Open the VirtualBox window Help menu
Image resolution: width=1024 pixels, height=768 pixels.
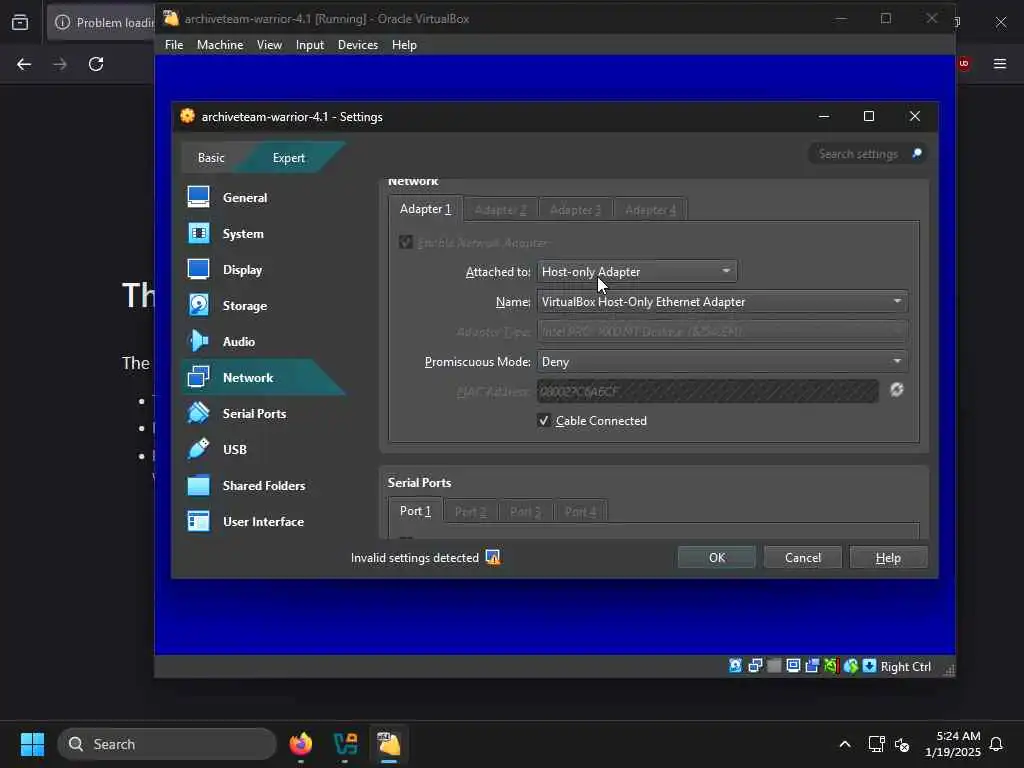coord(404,44)
